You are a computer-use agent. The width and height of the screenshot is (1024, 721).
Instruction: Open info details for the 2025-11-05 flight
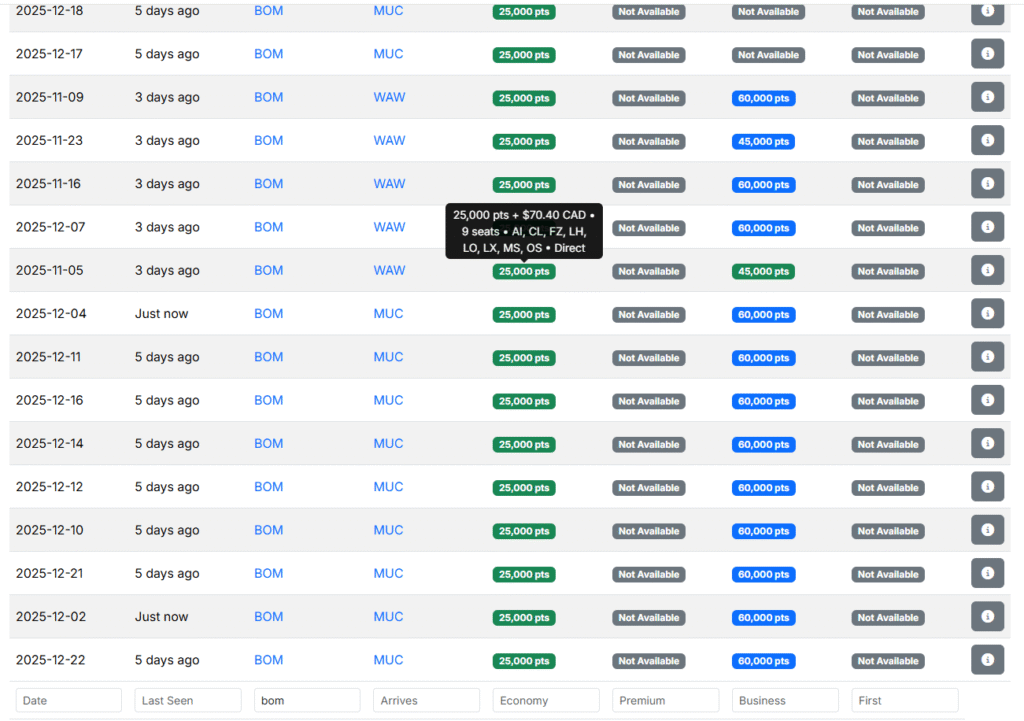(987, 270)
